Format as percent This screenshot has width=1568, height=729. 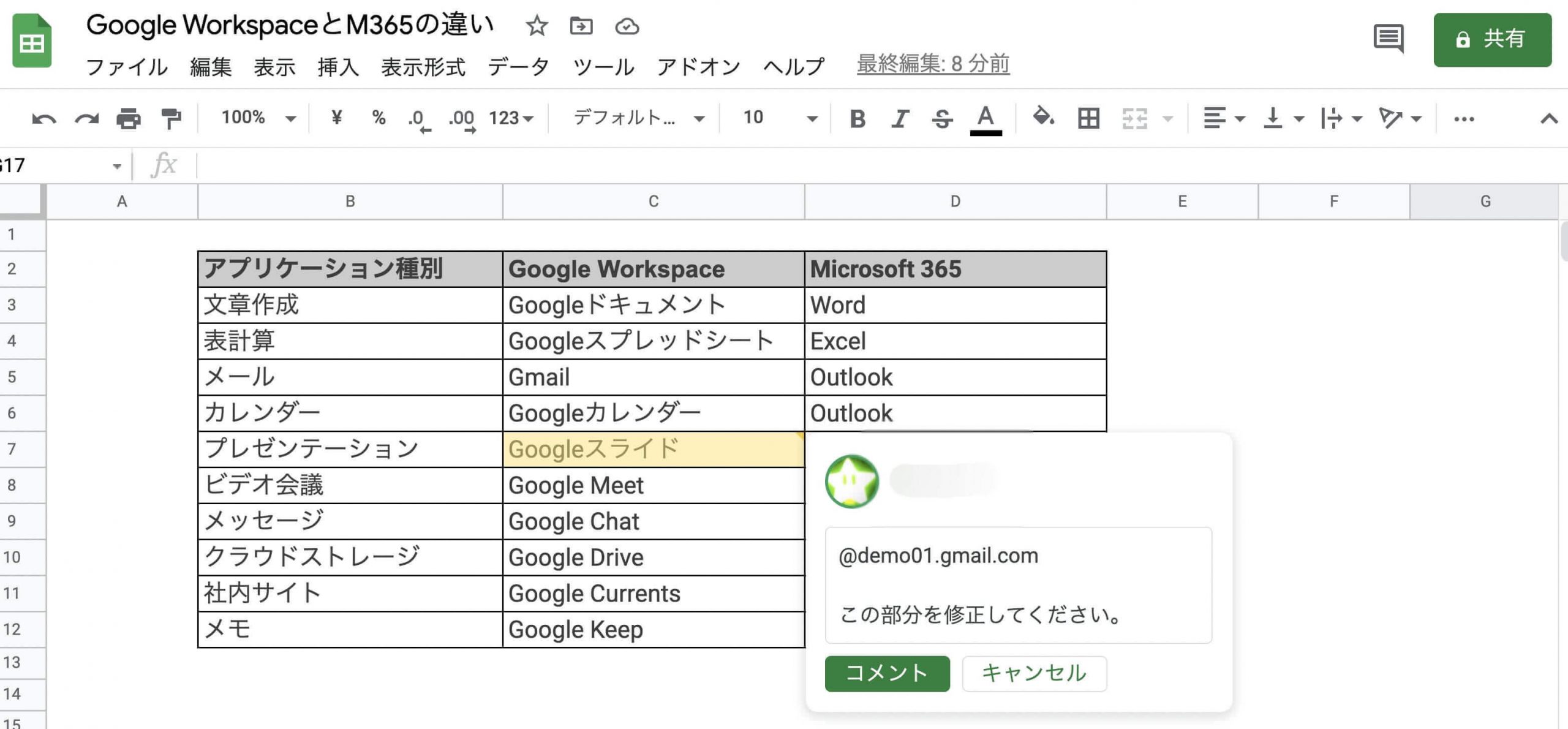point(379,118)
